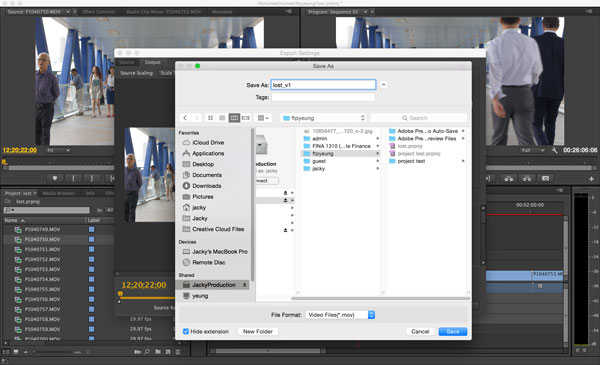Choose Desktop in Favorites sidebar
The height and width of the screenshot is (365, 600).
[198, 164]
